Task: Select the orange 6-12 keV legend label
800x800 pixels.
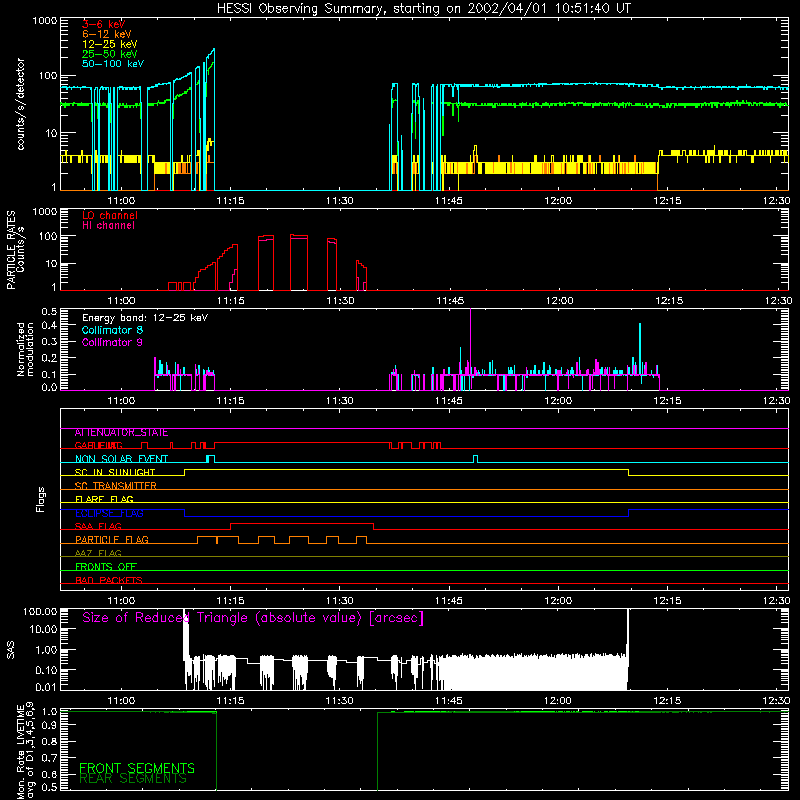Action: [x=107, y=34]
